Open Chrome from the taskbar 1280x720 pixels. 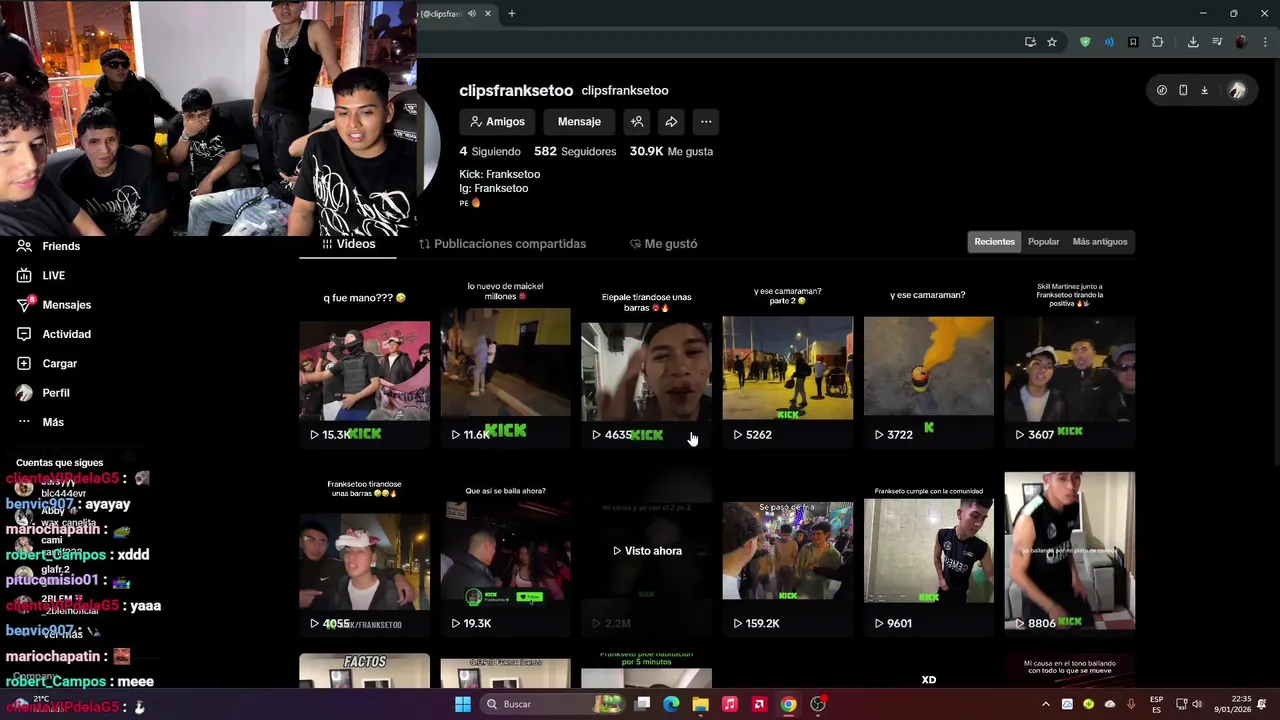(788, 704)
